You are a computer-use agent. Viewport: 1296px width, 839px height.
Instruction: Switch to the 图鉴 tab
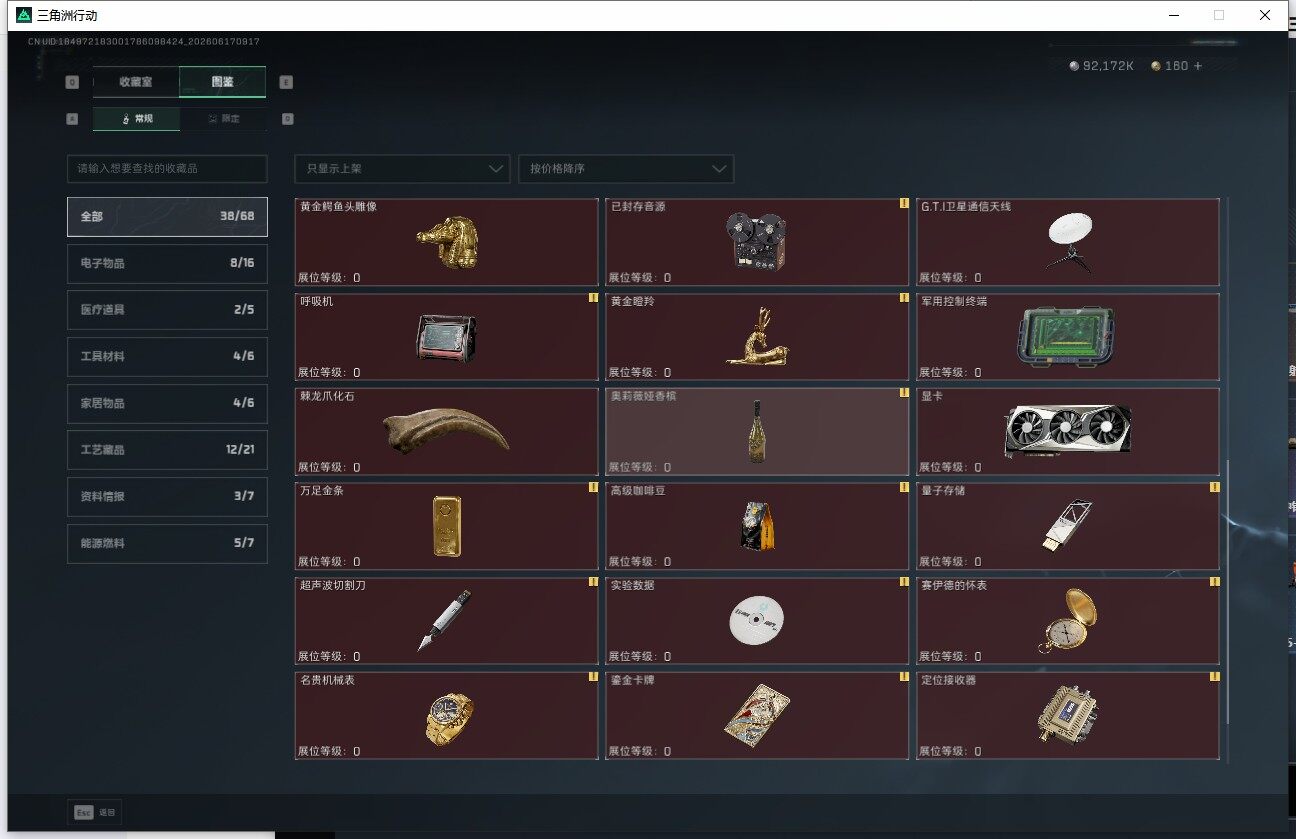(222, 82)
